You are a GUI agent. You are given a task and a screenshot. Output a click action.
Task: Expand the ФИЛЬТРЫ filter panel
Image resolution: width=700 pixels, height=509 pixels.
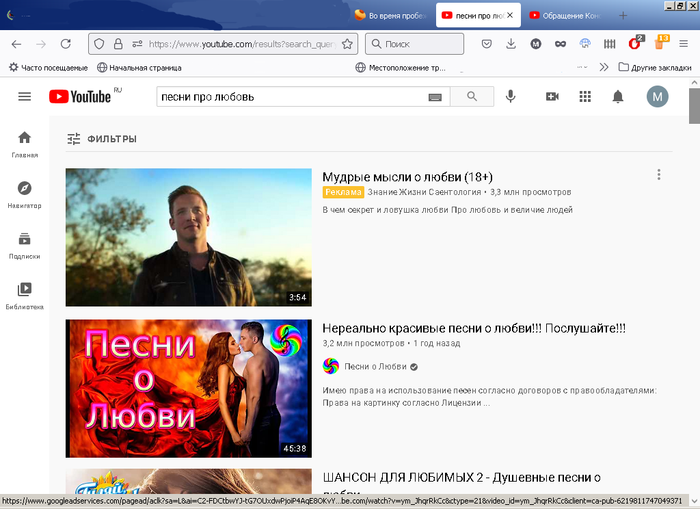coord(102,139)
